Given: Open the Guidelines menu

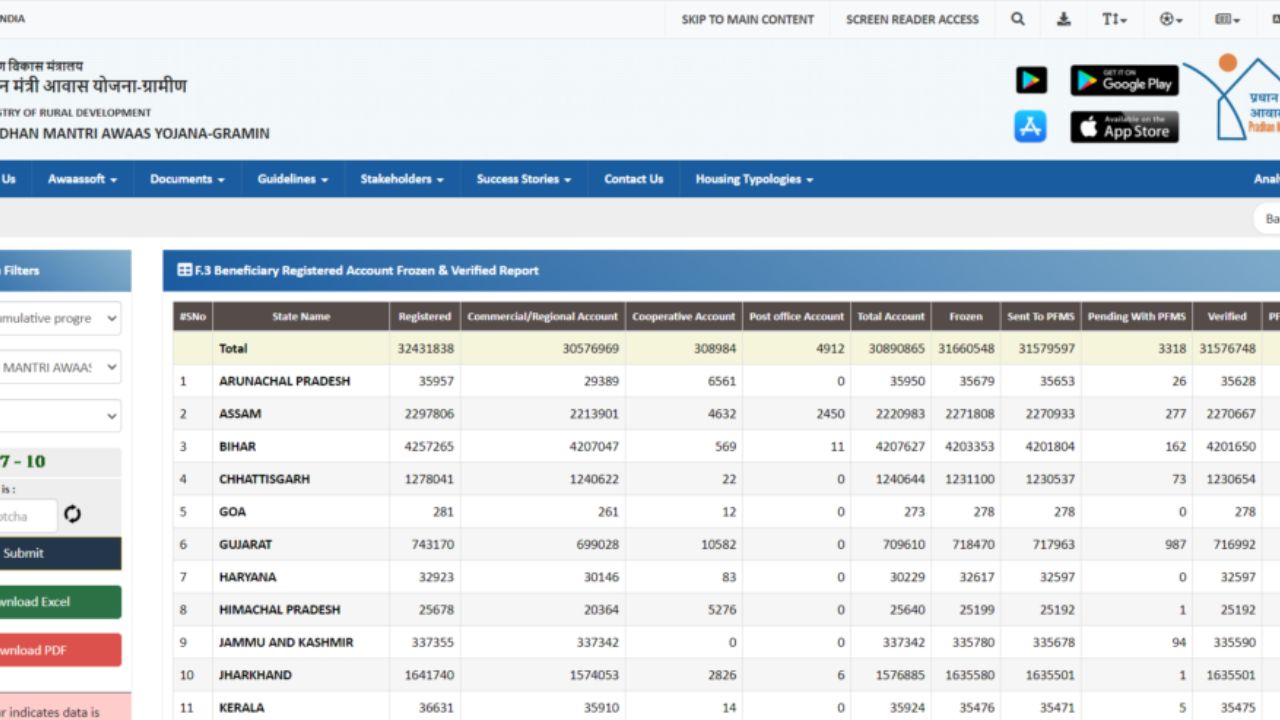Looking at the screenshot, I should pos(292,179).
